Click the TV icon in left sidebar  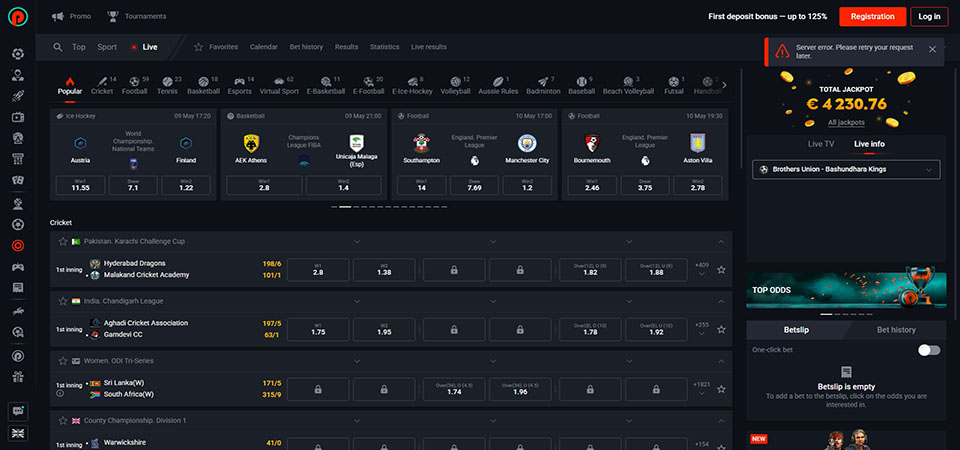(18, 118)
